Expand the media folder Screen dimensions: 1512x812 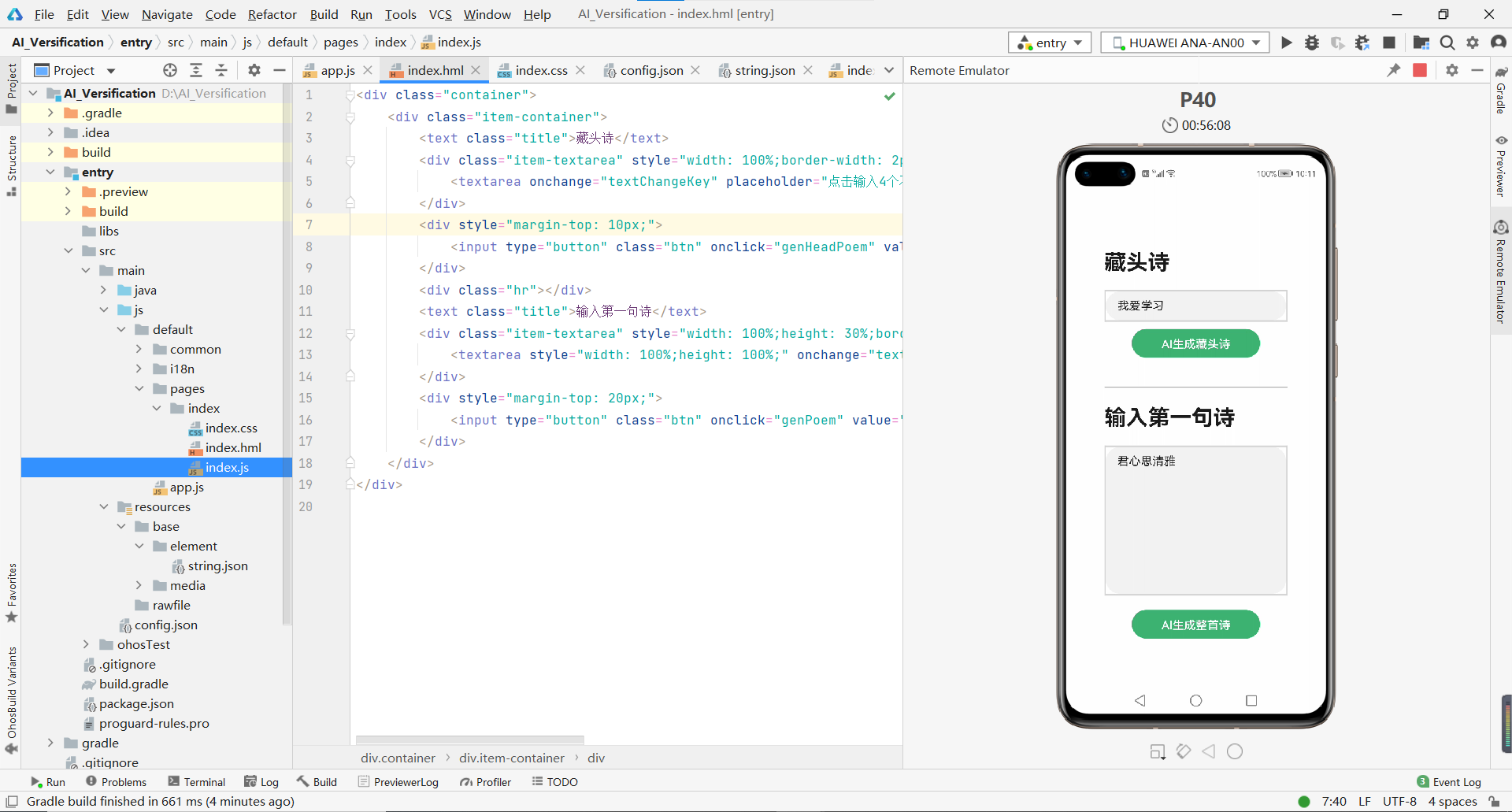click(x=139, y=585)
